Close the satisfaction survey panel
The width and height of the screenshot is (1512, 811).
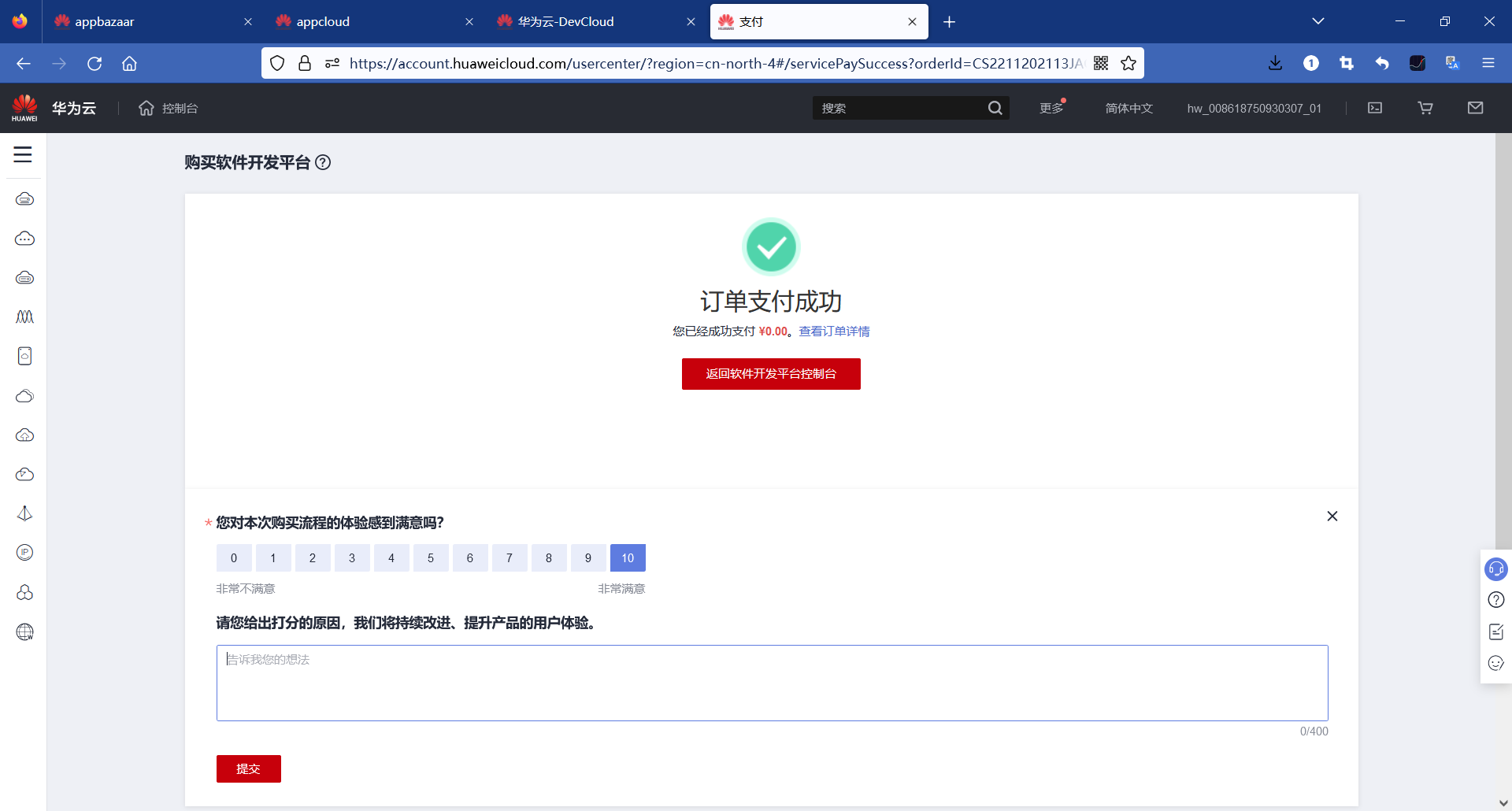(1332, 516)
